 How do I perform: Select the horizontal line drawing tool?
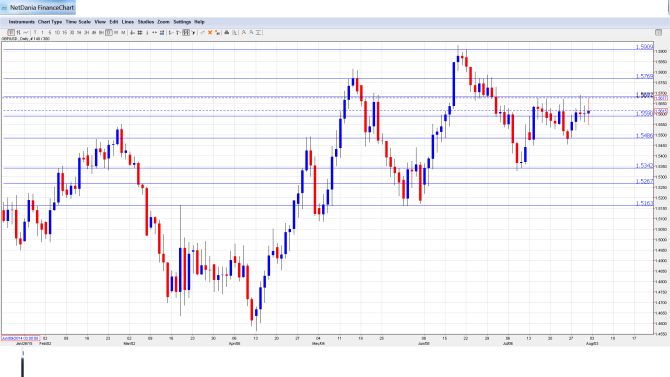[x=171, y=32]
